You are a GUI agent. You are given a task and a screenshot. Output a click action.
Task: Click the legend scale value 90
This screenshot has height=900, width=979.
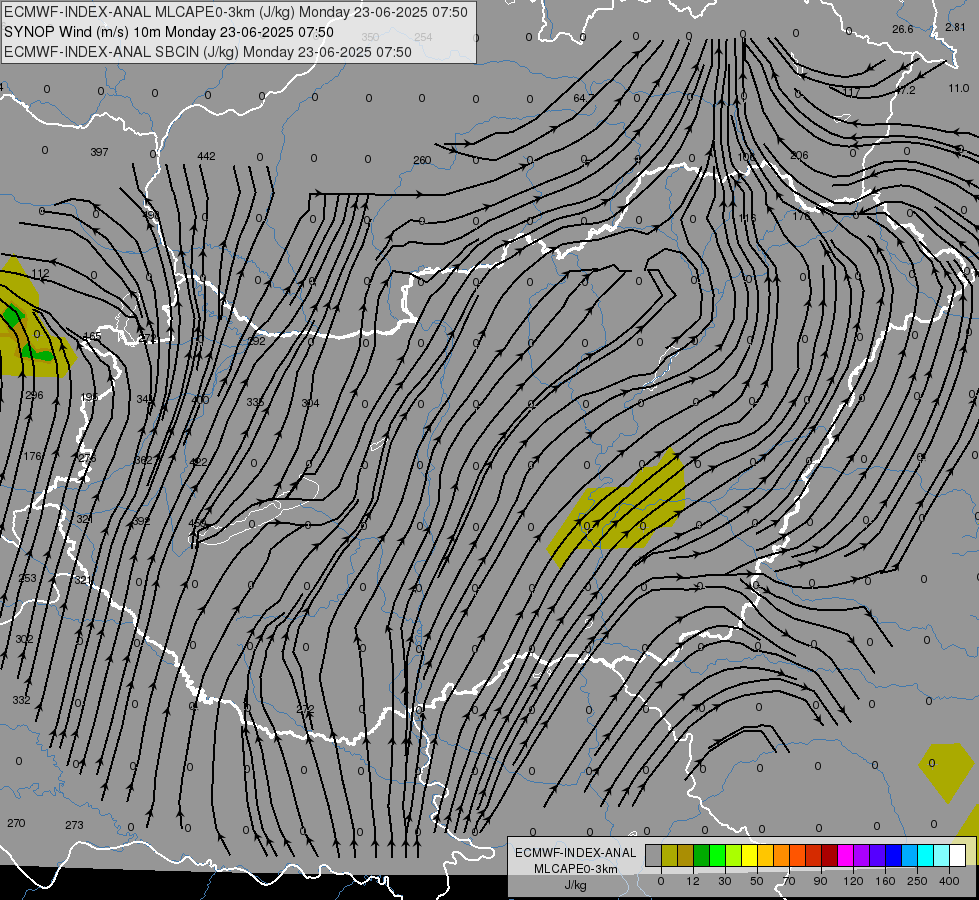click(x=820, y=881)
